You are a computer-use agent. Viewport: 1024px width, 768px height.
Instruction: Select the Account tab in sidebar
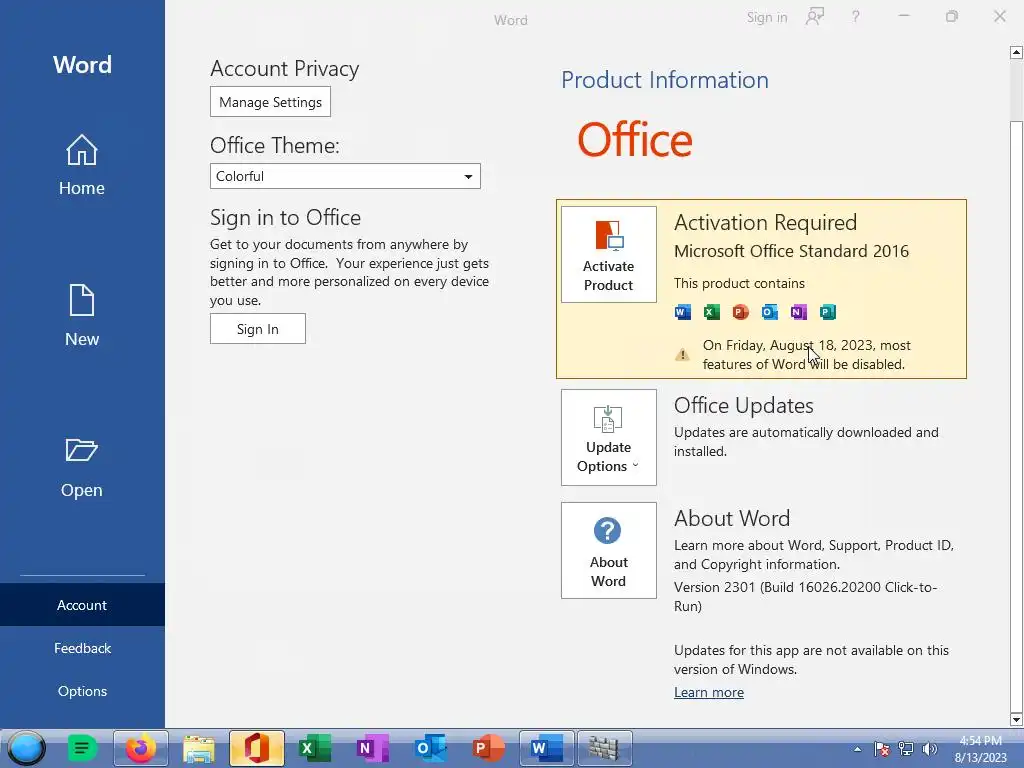(x=82, y=605)
